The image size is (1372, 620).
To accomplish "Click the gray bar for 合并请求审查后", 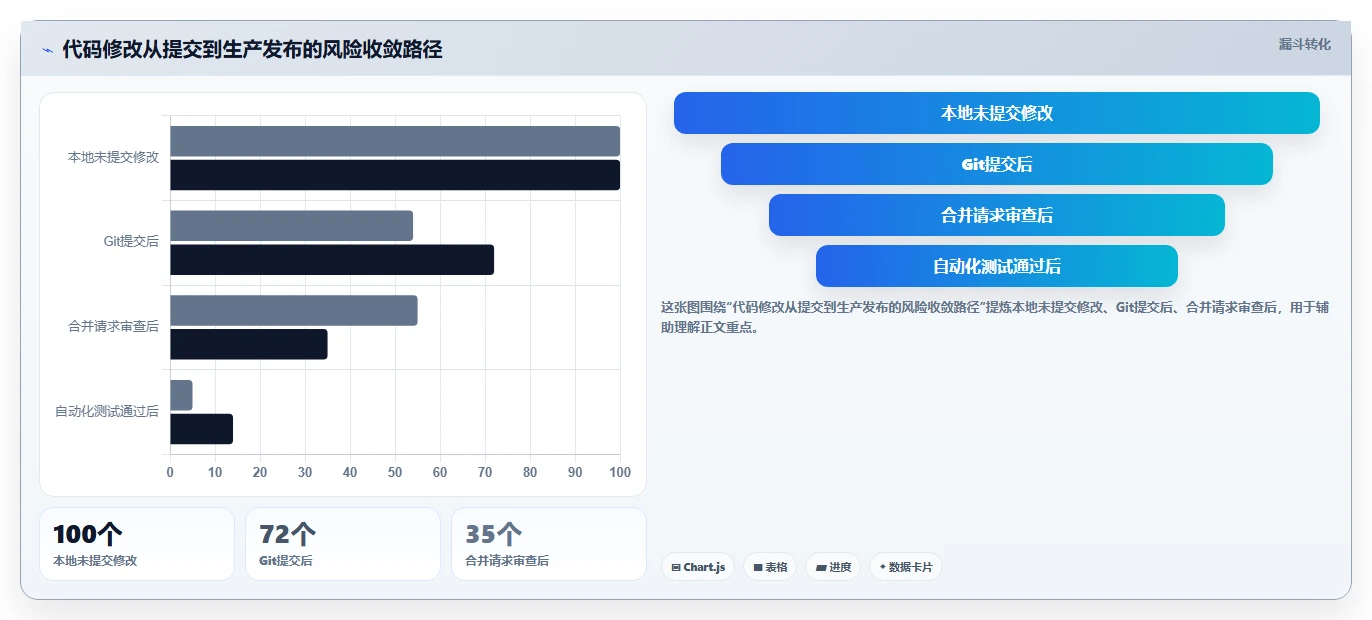I will 294,310.
